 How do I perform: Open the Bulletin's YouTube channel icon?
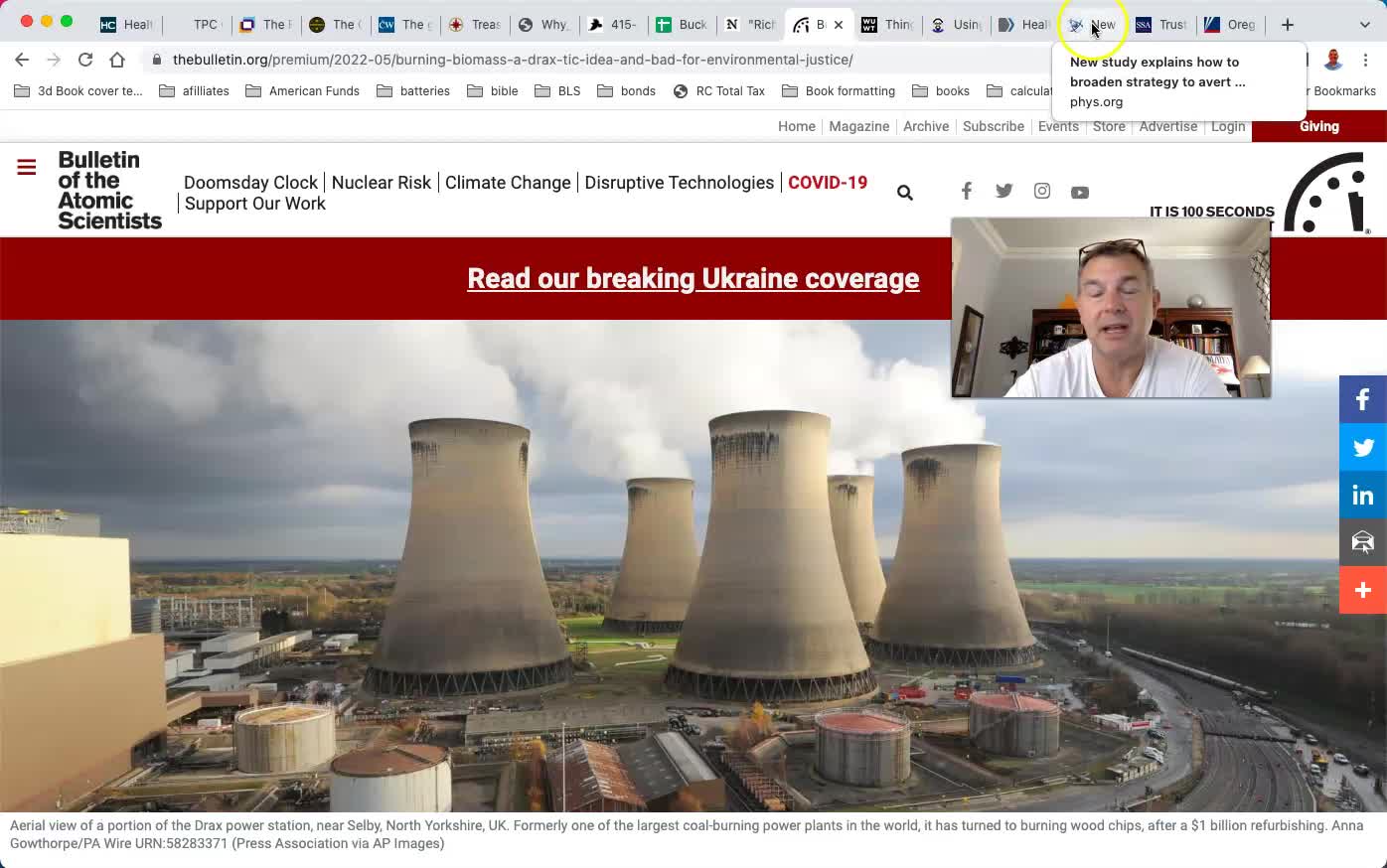(1079, 192)
